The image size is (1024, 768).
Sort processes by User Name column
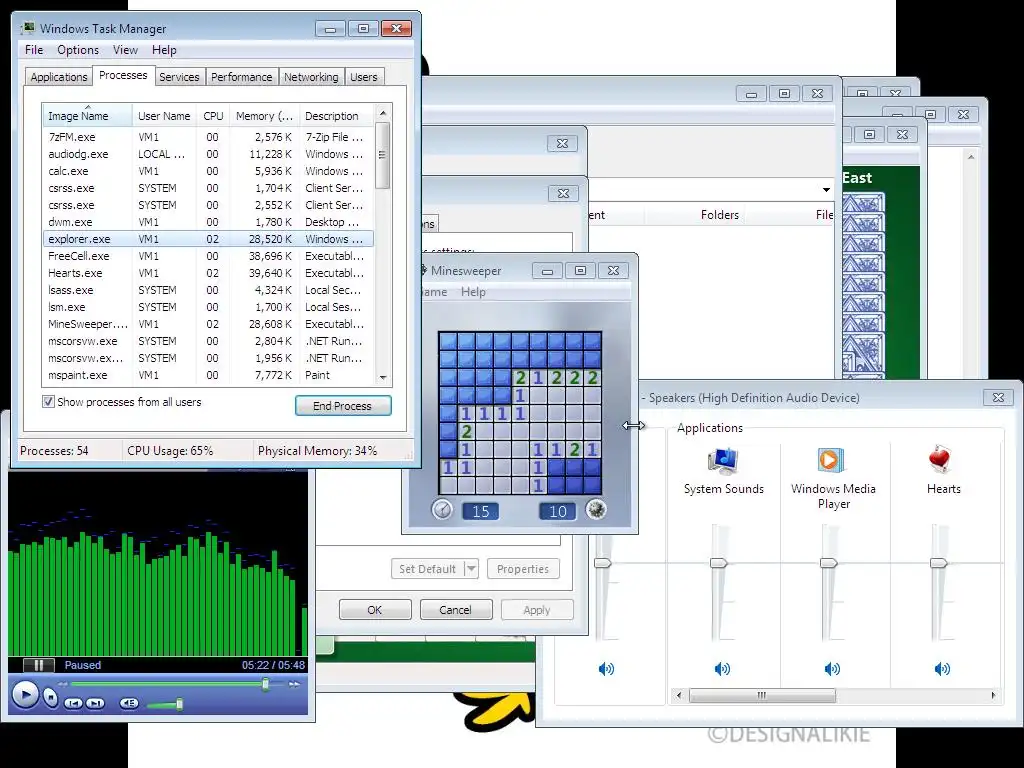click(x=164, y=116)
